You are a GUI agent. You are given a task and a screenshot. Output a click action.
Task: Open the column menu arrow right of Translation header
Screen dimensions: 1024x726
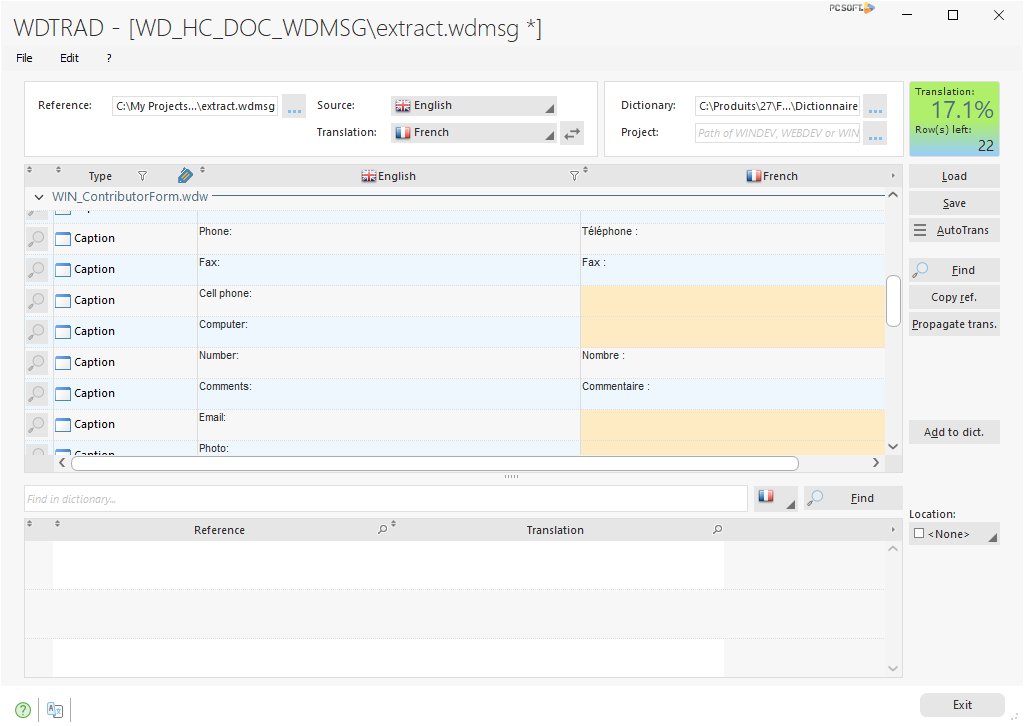click(893, 529)
